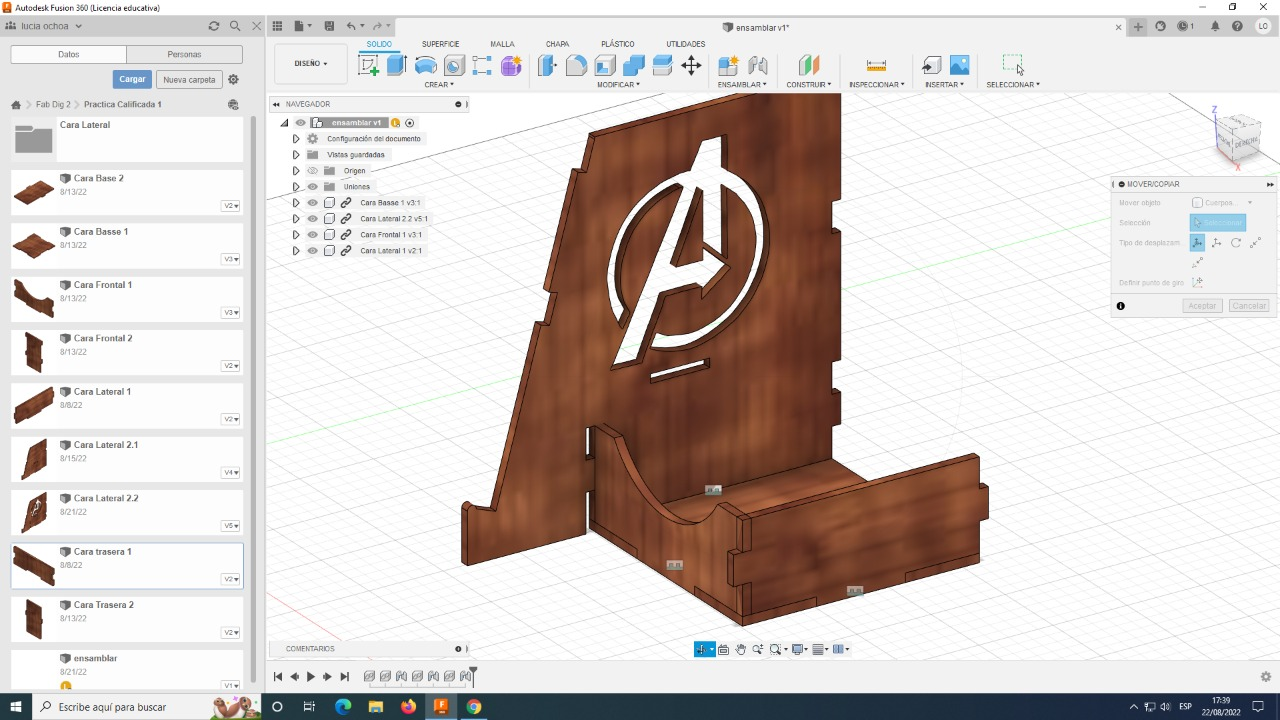The height and width of the screenshot is (720, 1280).
Task: Open the CREAR dropdown menu
Action: pos(439,85)
